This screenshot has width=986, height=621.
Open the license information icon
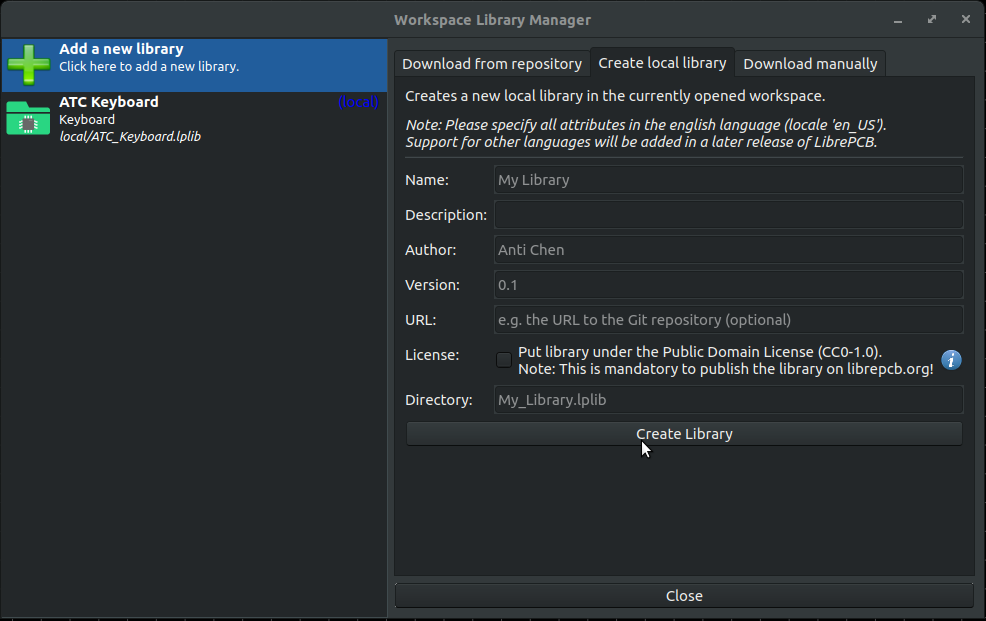[x=951, y=360]
